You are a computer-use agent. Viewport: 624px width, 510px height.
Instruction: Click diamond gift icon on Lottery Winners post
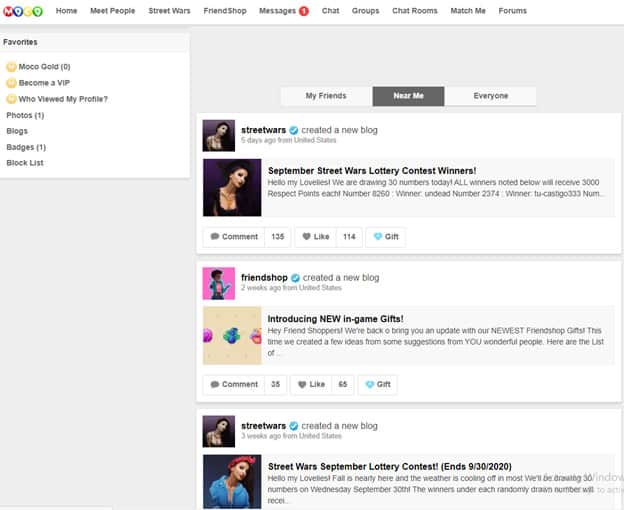coord(378,236)
